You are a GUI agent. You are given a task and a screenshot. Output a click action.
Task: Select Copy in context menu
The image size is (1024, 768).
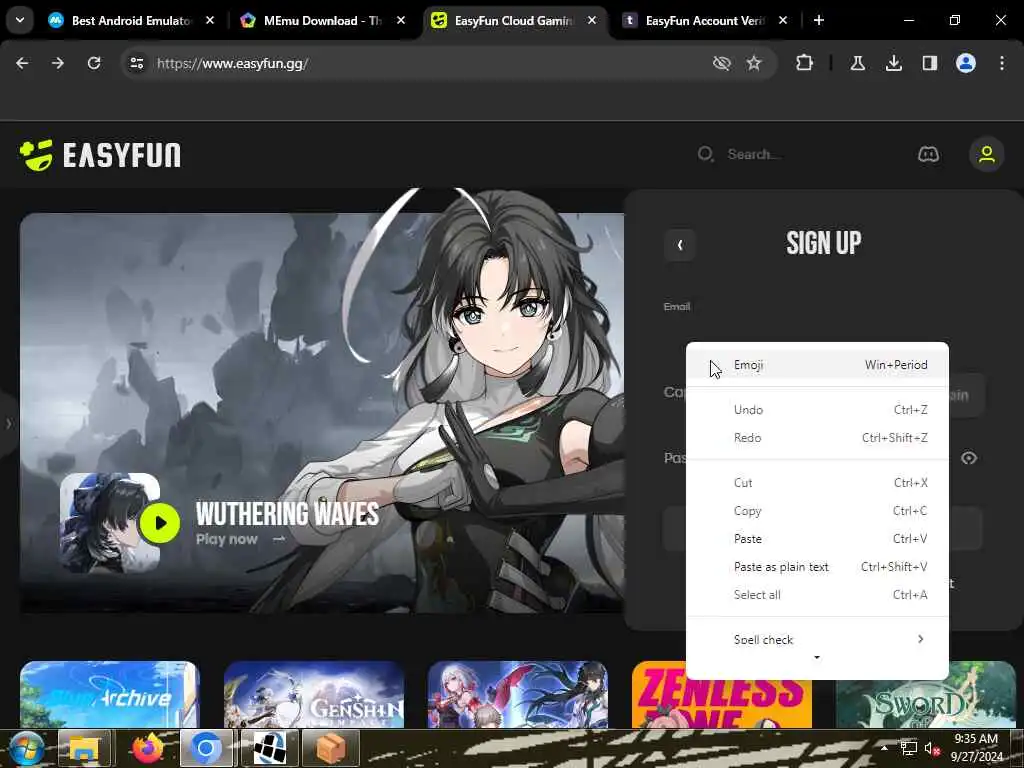pyautogui.click(x=817, y=511)
